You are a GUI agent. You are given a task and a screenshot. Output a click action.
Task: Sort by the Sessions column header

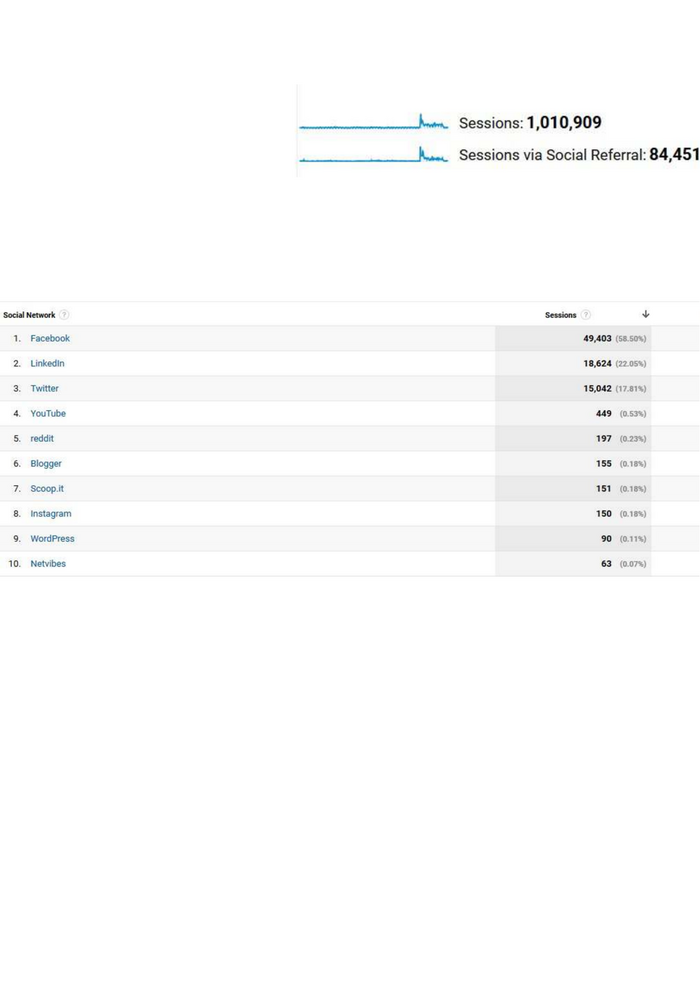tap(560, 315)
